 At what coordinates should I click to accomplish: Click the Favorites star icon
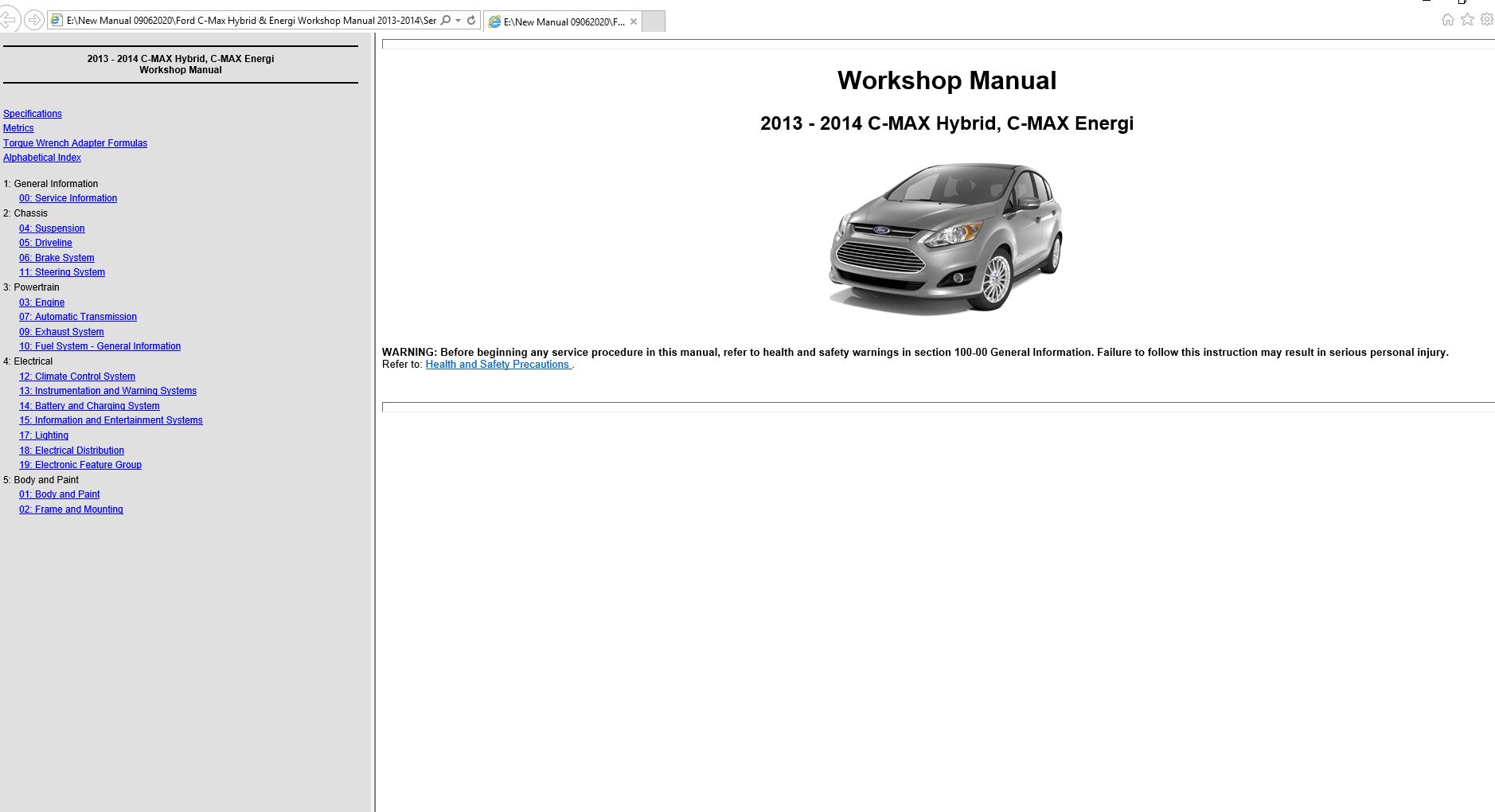pos(1467,20)
